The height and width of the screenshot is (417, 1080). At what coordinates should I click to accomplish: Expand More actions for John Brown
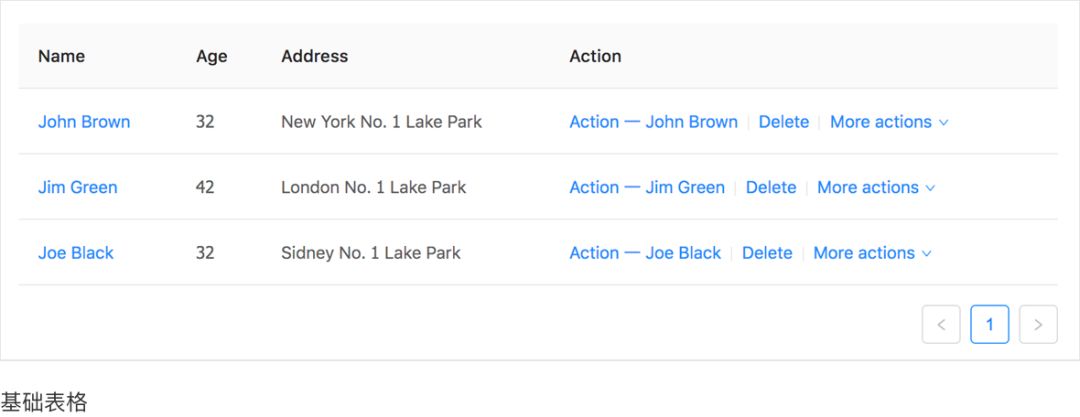(x=889, y=122)
